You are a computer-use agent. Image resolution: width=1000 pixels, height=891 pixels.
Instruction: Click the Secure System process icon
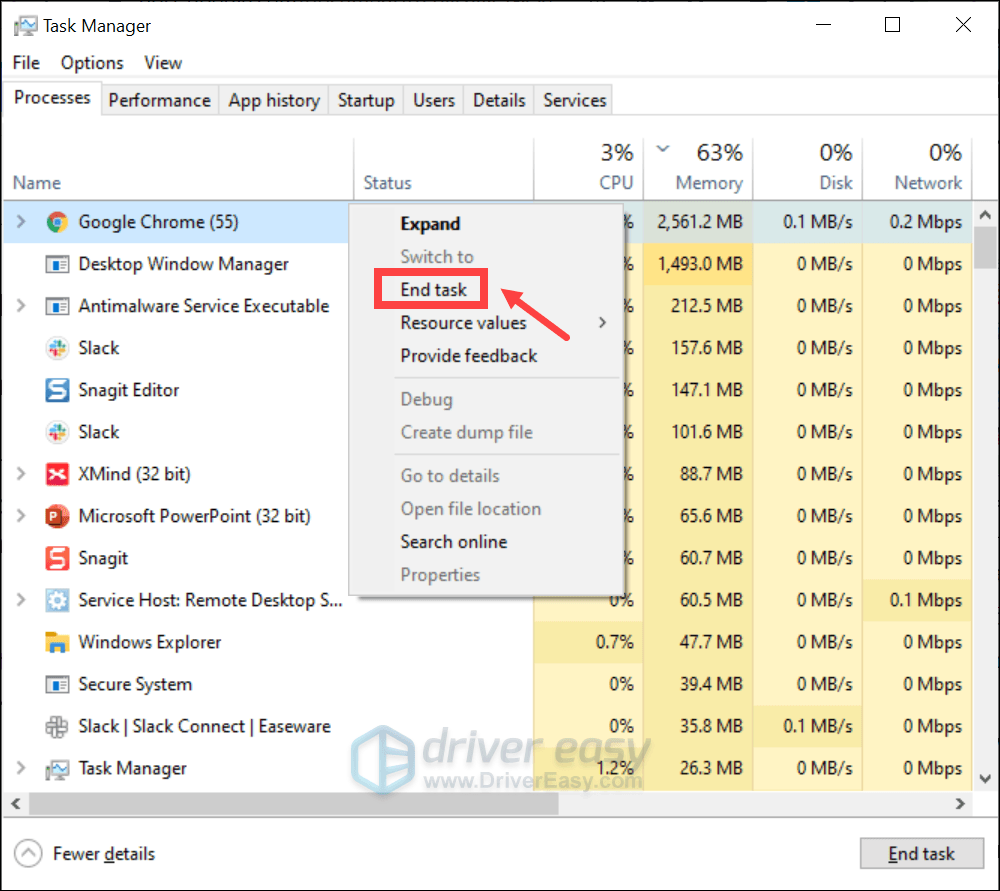(x=57, y=684)
